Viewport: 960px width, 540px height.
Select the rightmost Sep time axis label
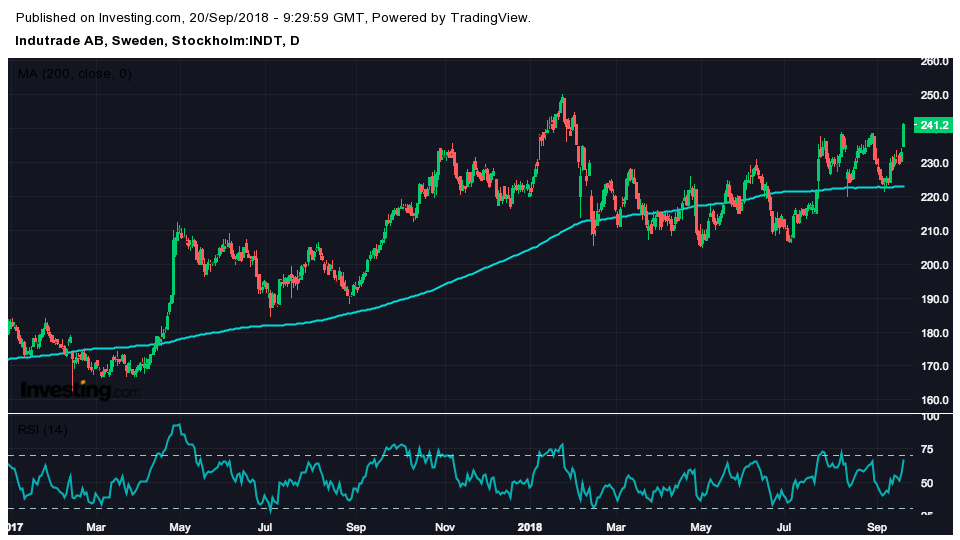877,526
